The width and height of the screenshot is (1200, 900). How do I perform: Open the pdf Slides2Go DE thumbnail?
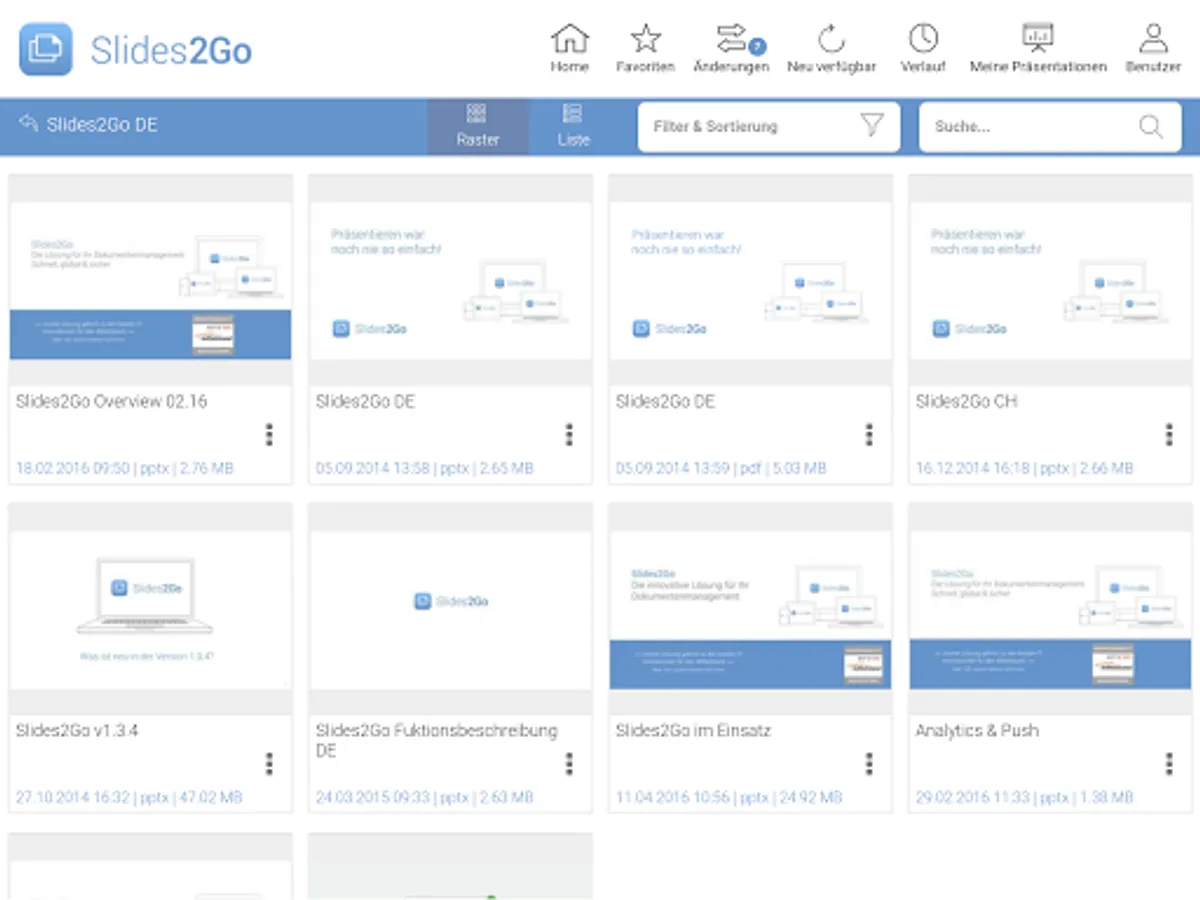[x=751, y=281]
